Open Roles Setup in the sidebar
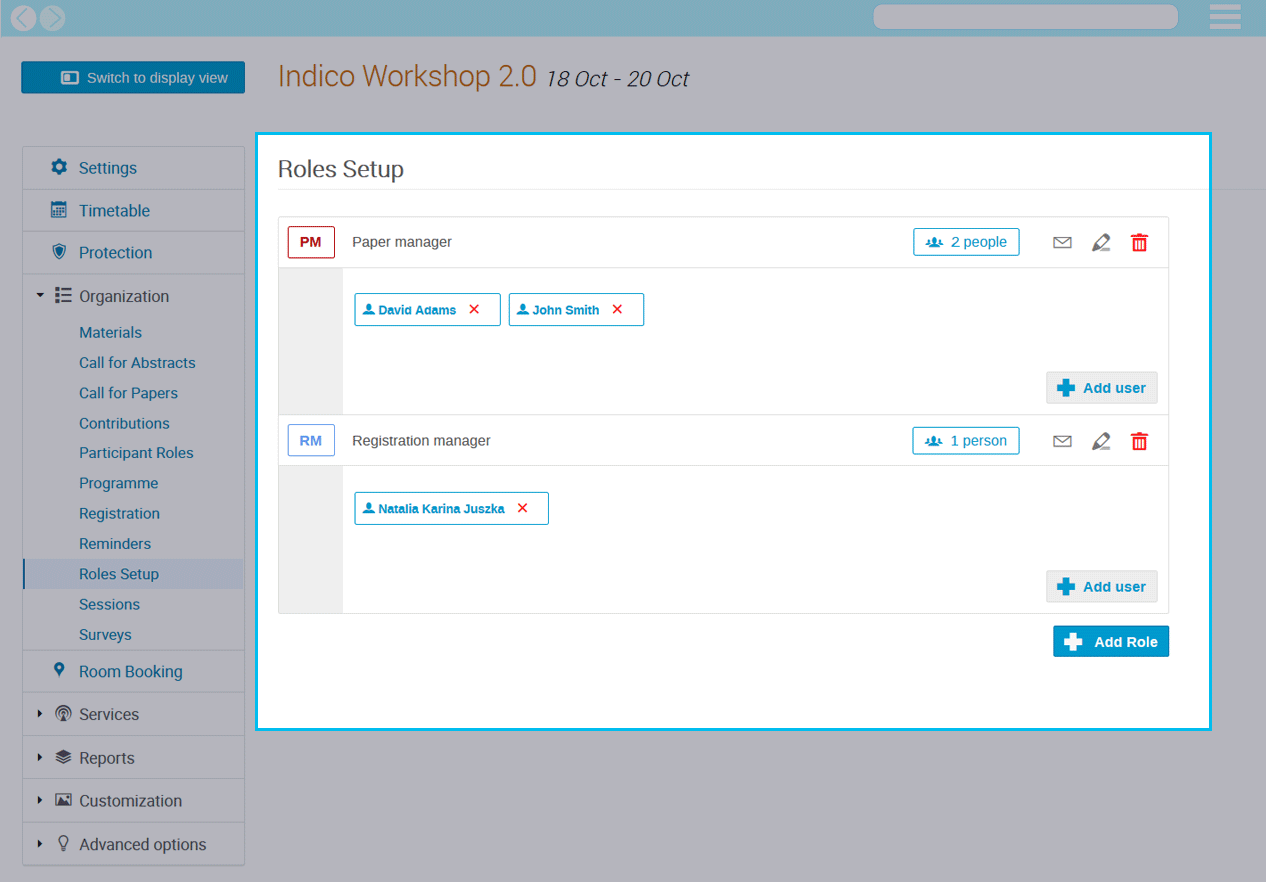 point(119,573)
